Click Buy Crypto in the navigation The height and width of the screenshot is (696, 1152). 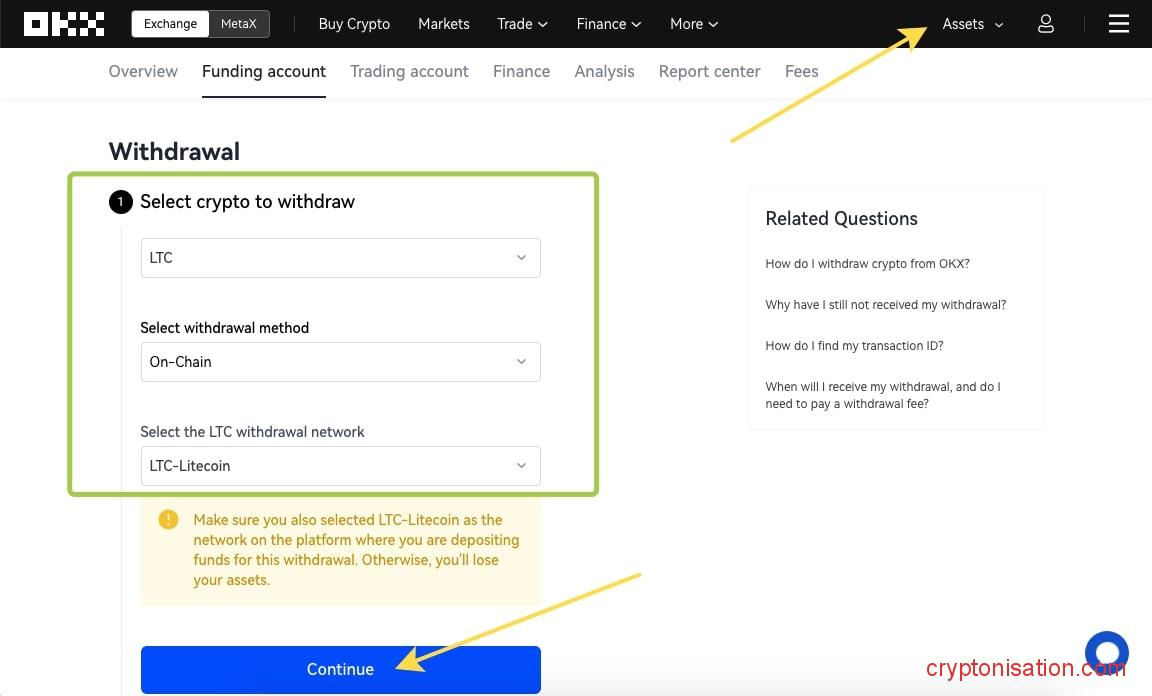[354, 24]
